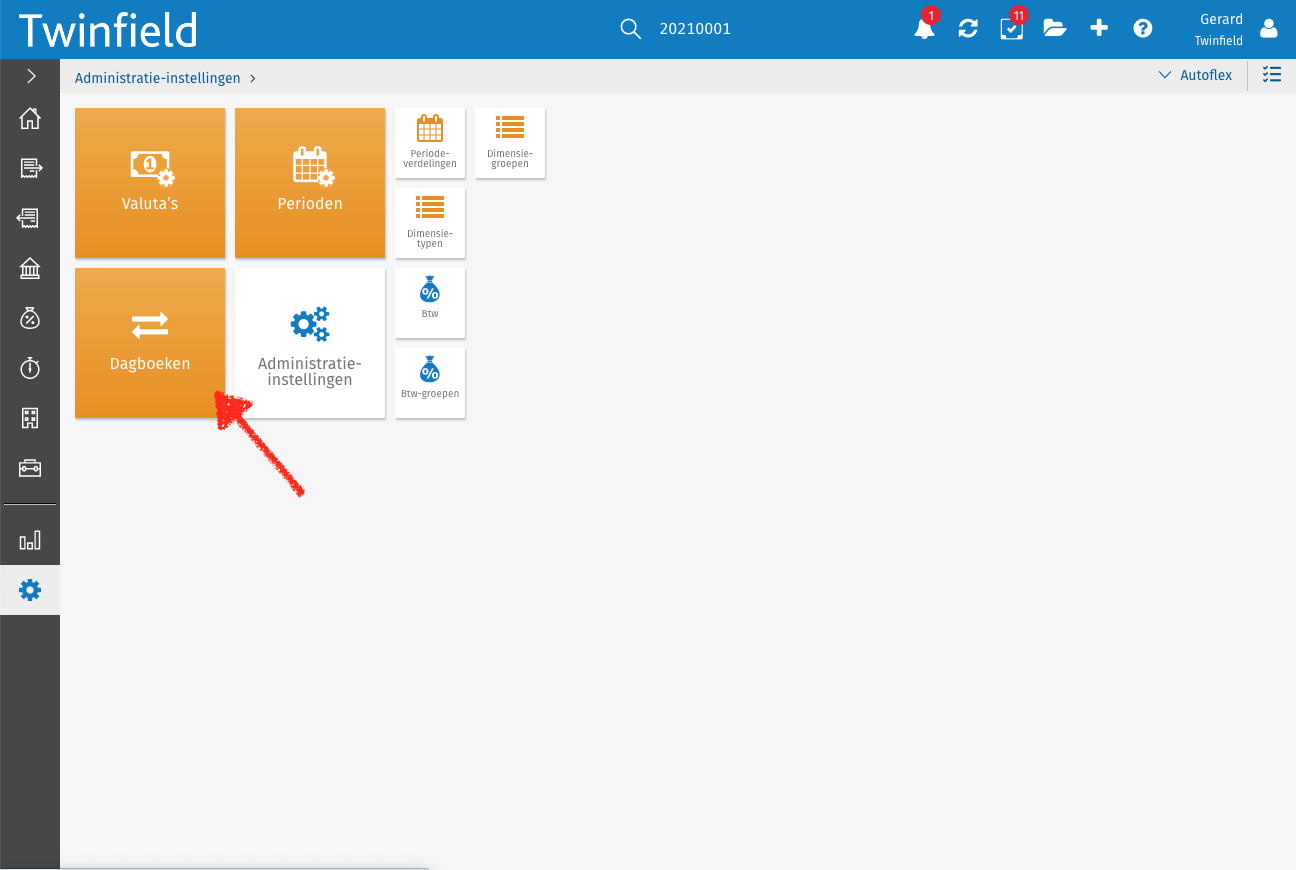Open the tasks checklist icon with badge

point(1011,29)
